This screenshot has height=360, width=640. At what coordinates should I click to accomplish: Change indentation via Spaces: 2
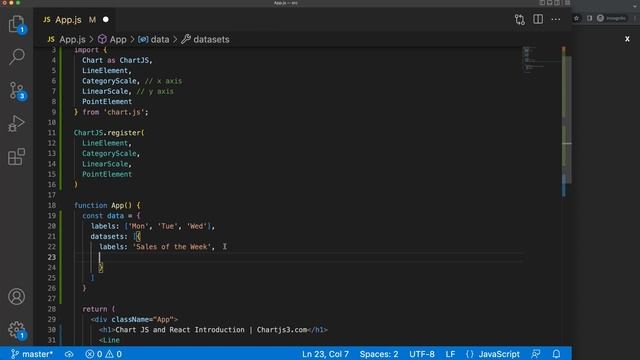point(379,354)
